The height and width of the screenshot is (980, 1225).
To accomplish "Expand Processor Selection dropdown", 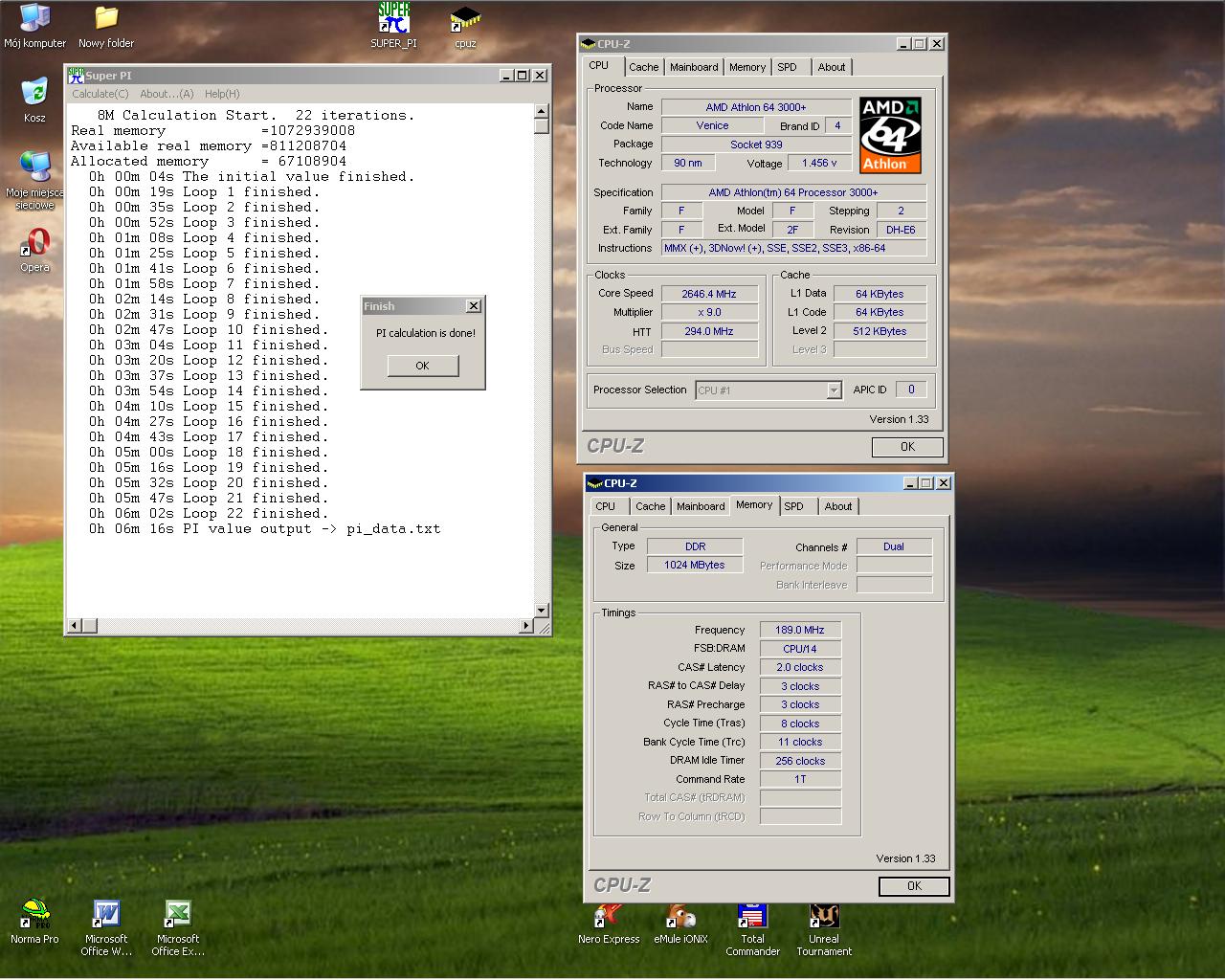I will (834, 390).
